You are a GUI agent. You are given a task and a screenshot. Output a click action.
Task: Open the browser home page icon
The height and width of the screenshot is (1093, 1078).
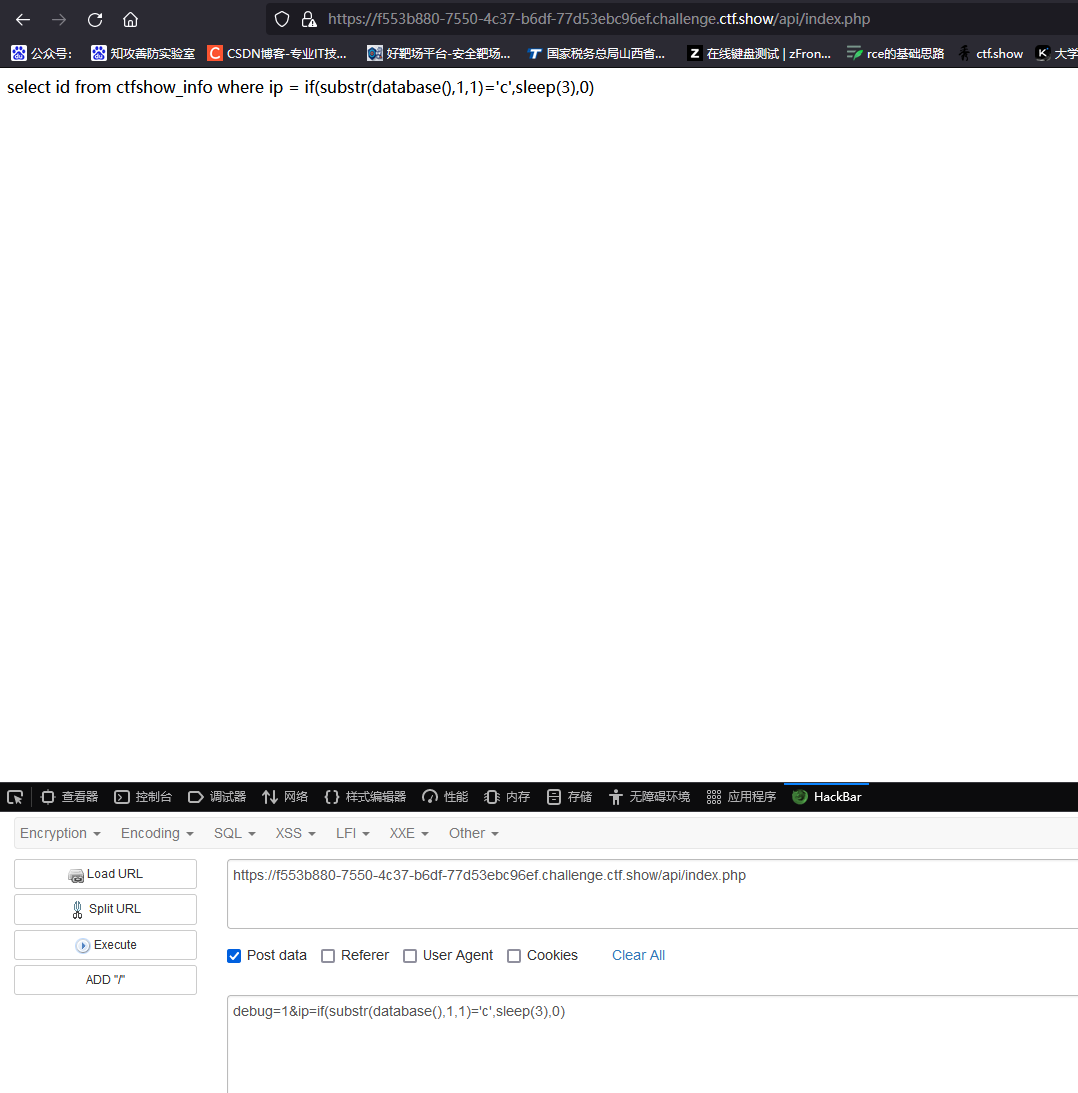pos(130,20)
